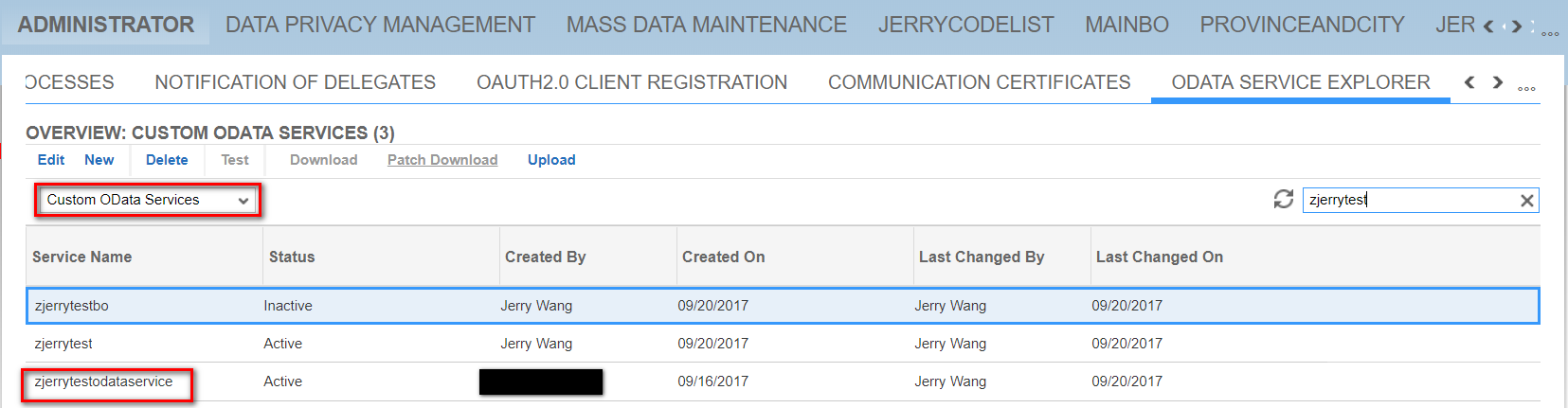
Task: Focus the search input containing zjerrytest
Action: click(x=1409, y=200)
